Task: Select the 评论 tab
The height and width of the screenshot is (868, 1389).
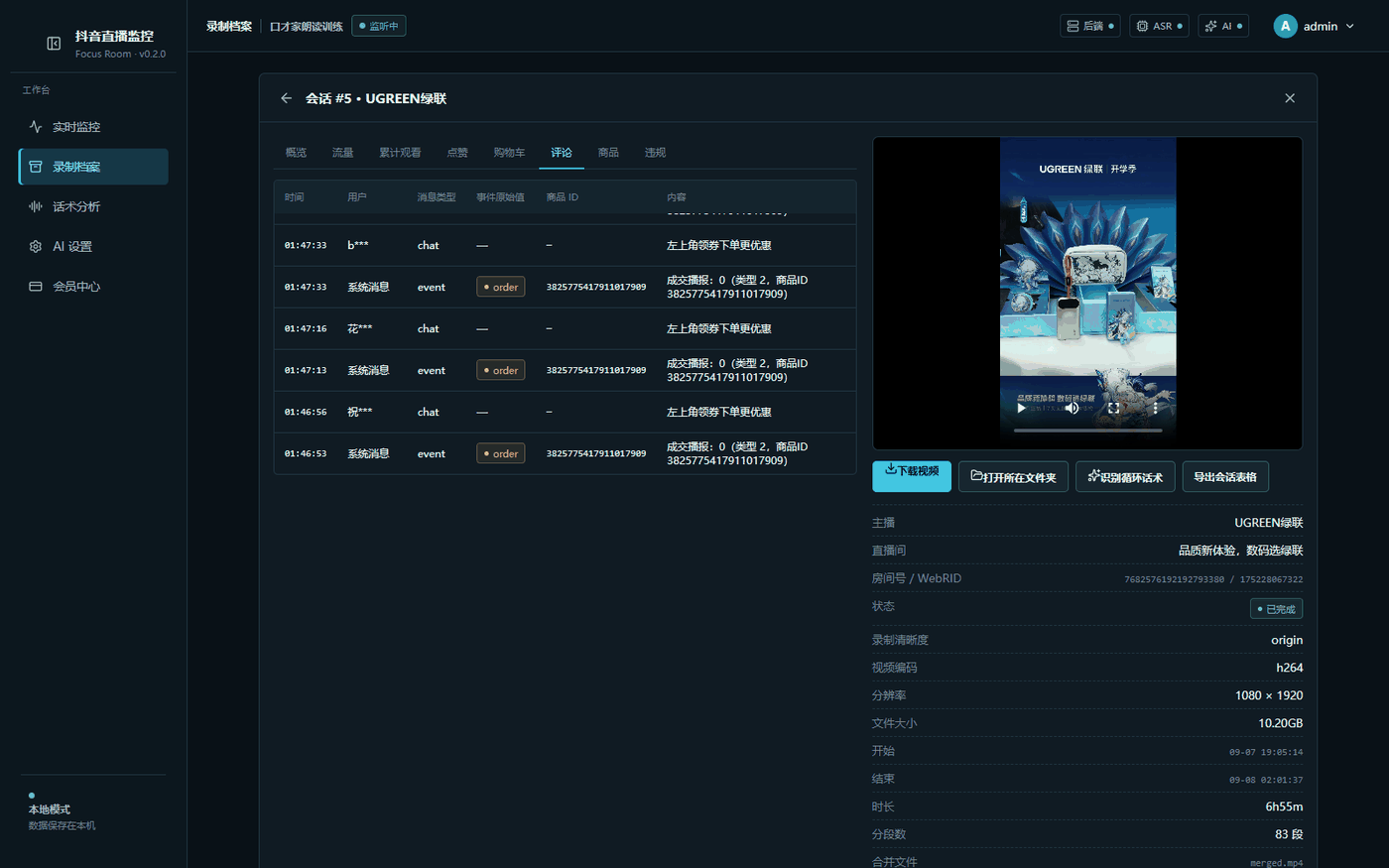Action: tap(562, 153)
